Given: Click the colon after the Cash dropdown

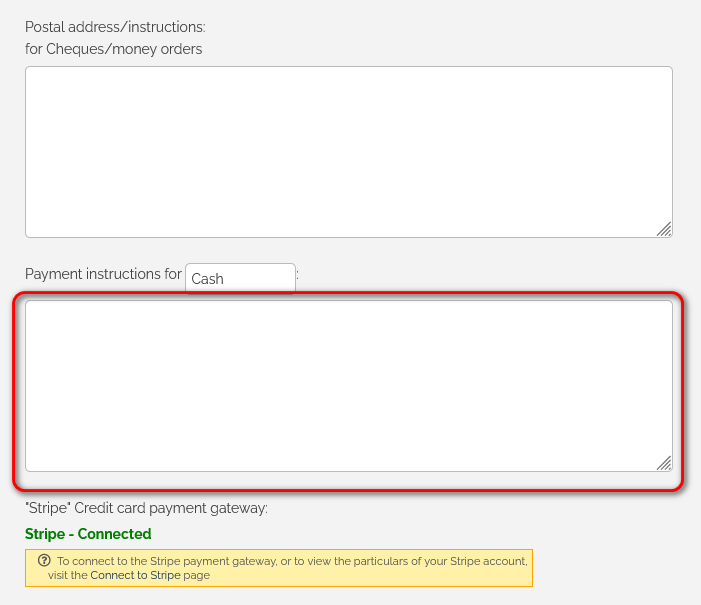Looking at the screenshot, I should coord(298,274).
